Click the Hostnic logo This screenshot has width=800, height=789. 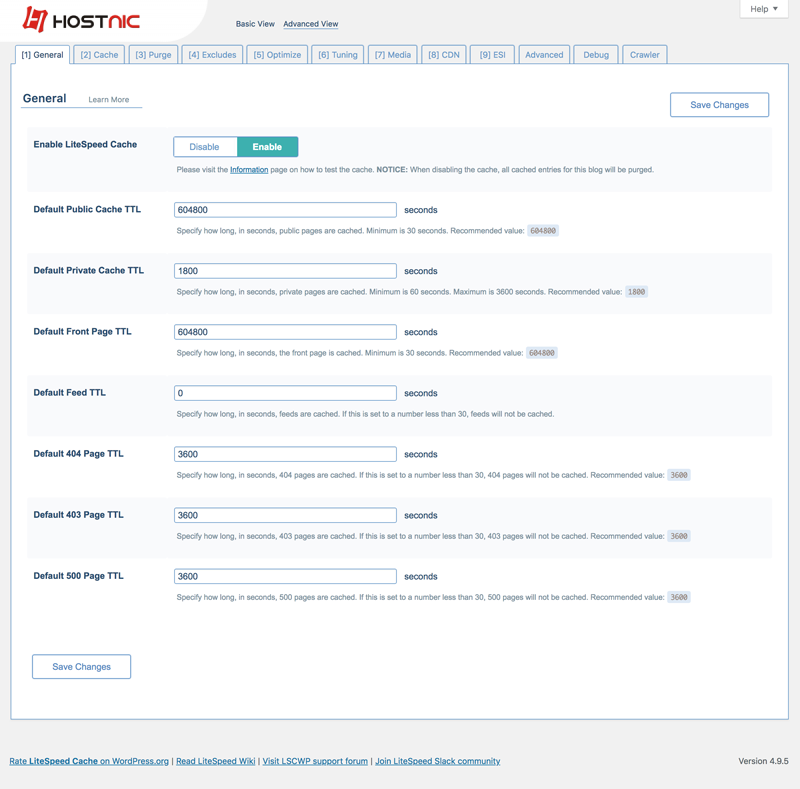coord(81,20)
